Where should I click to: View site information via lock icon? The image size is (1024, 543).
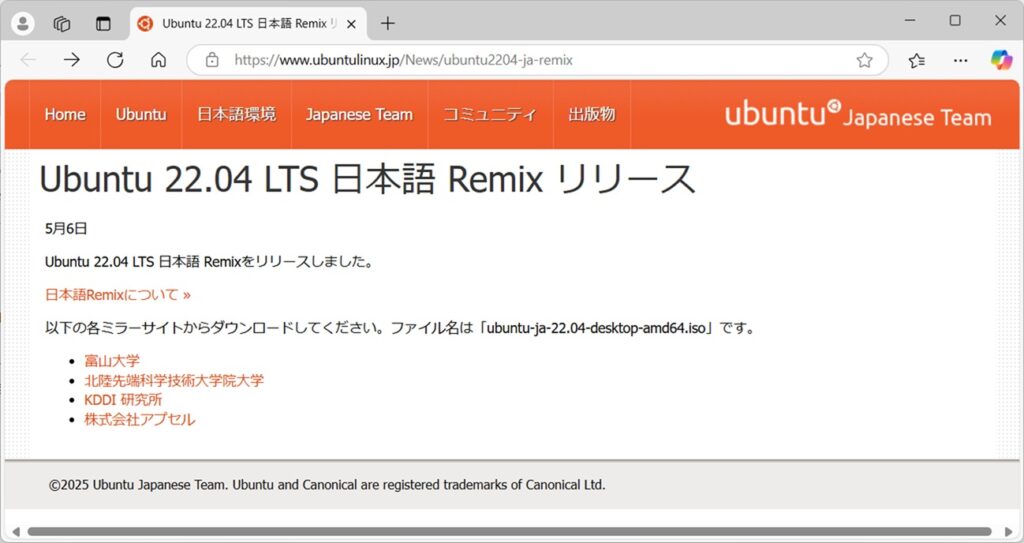212,60
